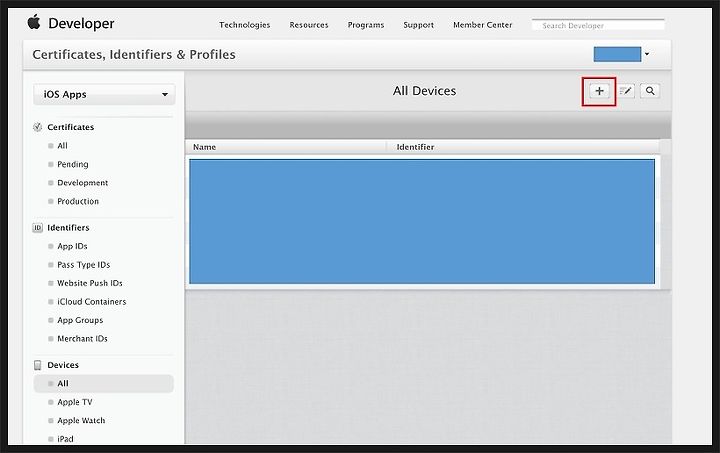Click the account name button in header

[x=617, y=54]
